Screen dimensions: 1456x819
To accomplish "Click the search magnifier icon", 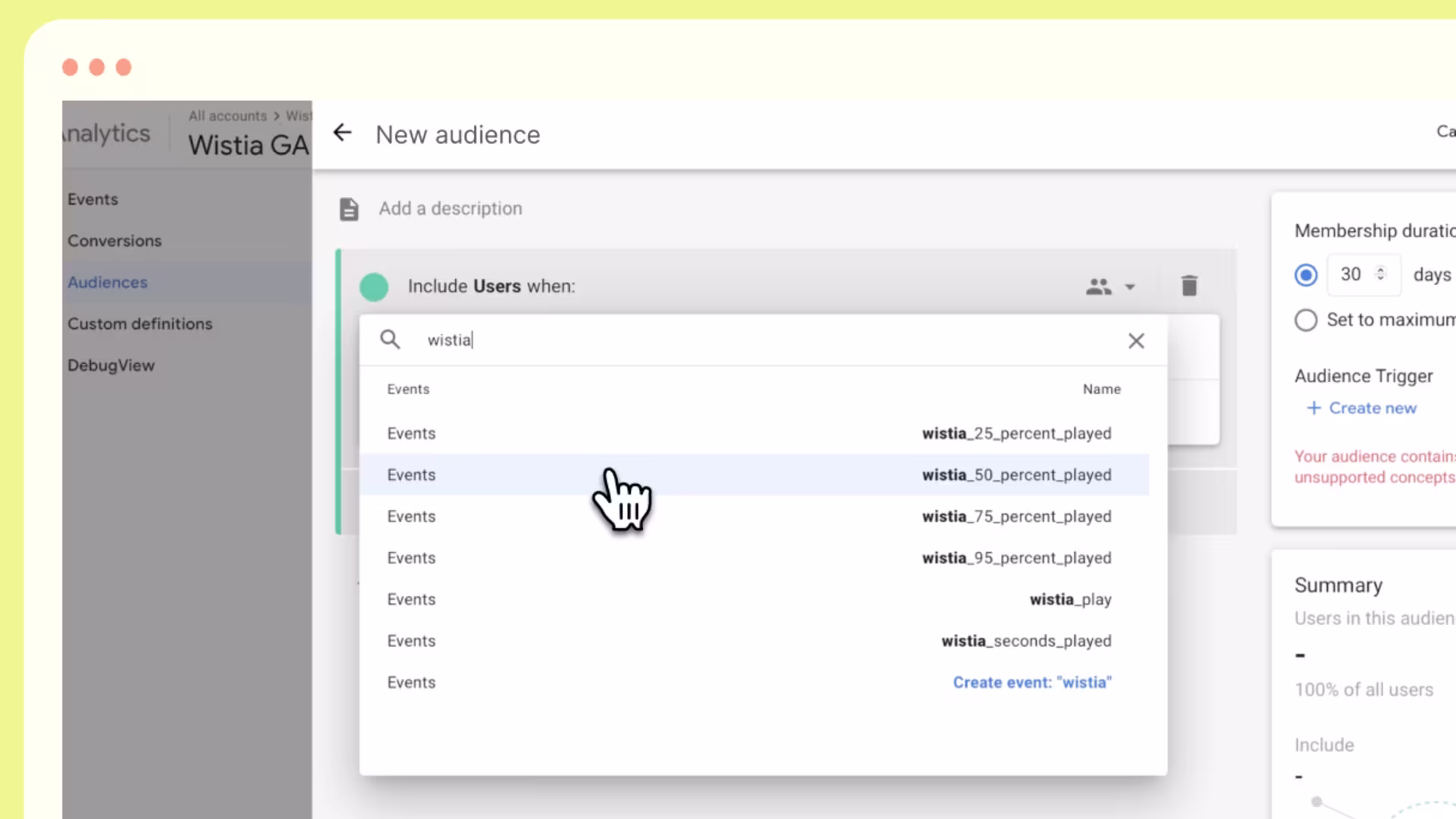I will 390,340.
